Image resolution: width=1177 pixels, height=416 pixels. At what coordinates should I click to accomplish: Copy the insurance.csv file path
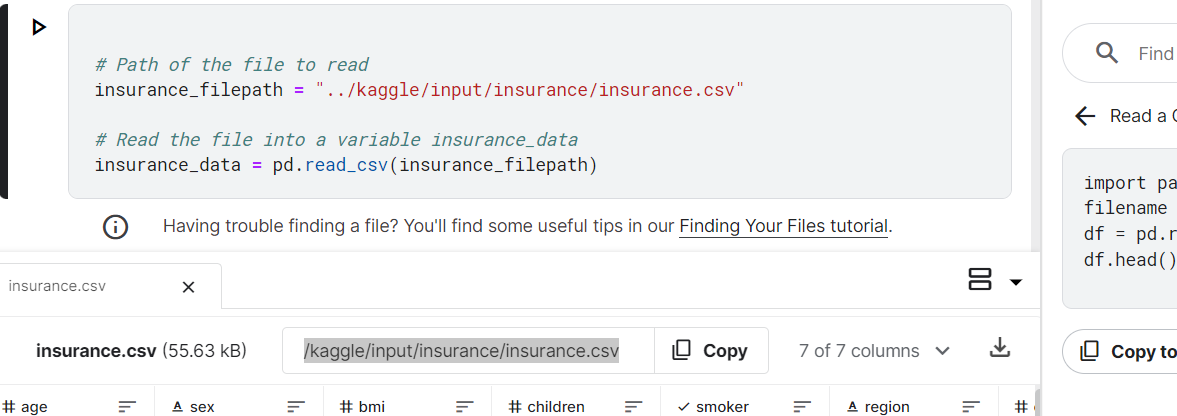(x=711, y=351)
